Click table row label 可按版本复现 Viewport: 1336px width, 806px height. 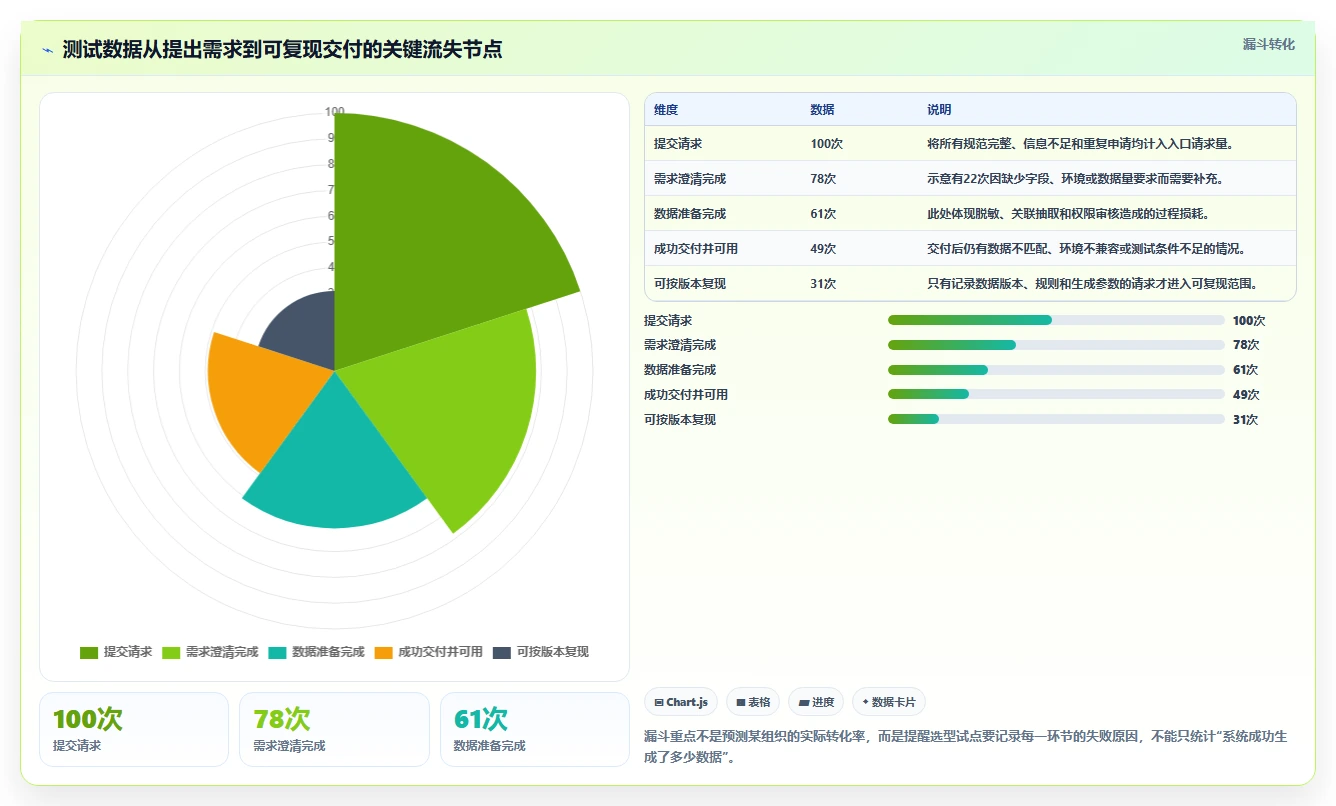pos(690,284)
